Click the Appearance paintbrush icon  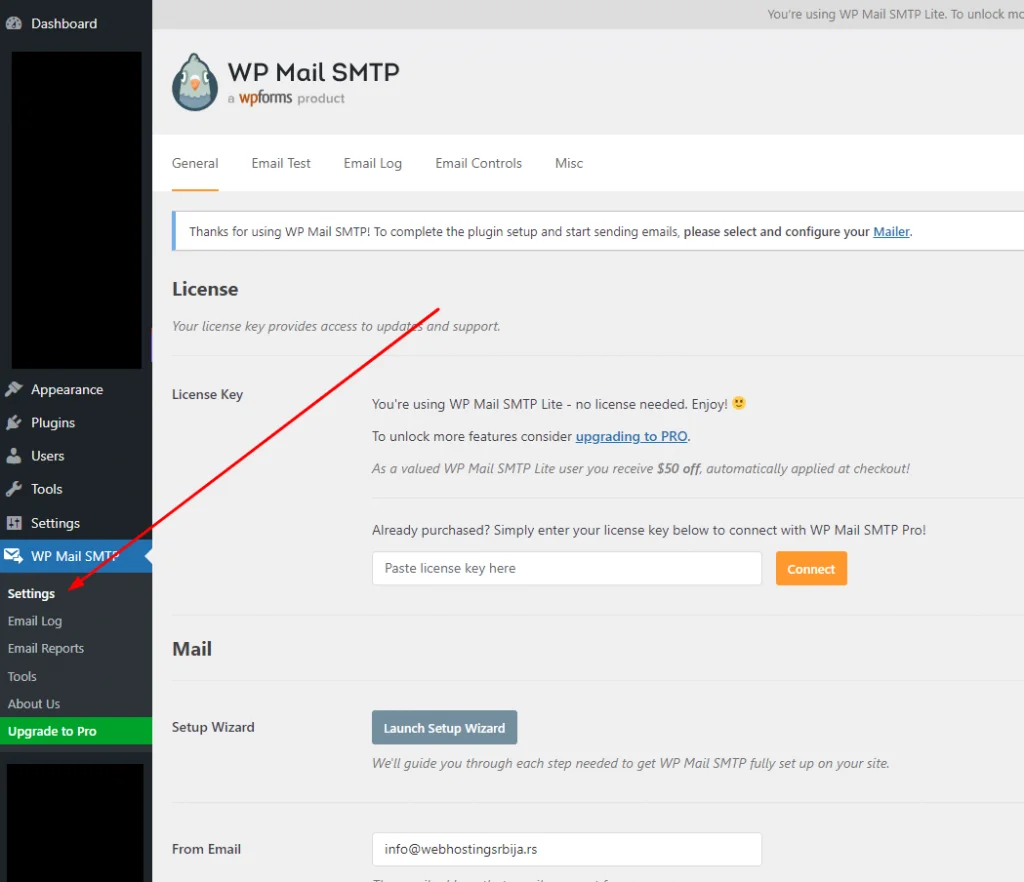click(x=14, y=389)
